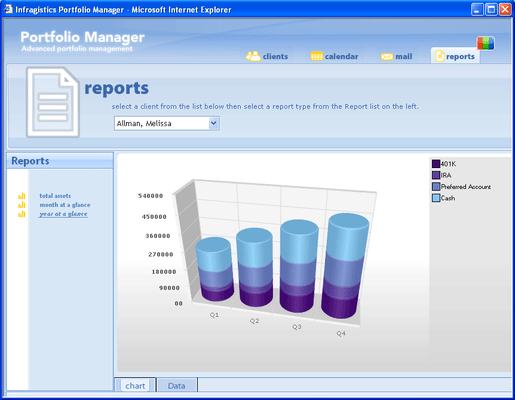
Task: Click the Internet Explorer page icon in title bar
Action: (8, 9)
